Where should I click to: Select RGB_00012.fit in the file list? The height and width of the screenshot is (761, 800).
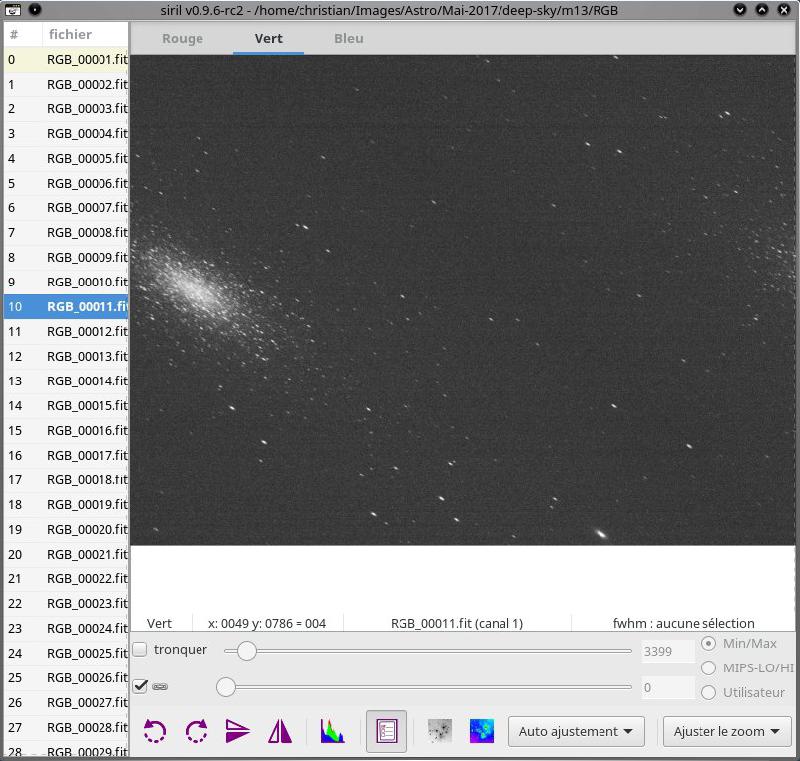click(66, 332)
